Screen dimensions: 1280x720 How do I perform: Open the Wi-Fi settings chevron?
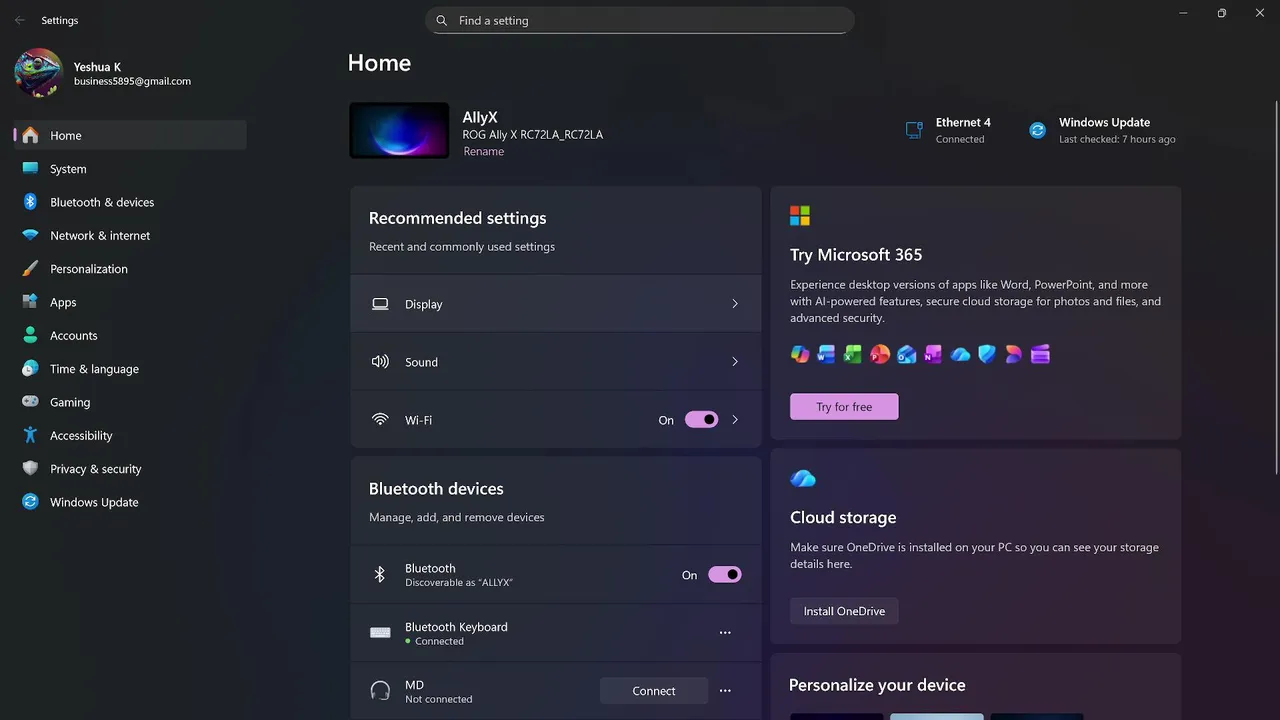[x=735, y=420]
